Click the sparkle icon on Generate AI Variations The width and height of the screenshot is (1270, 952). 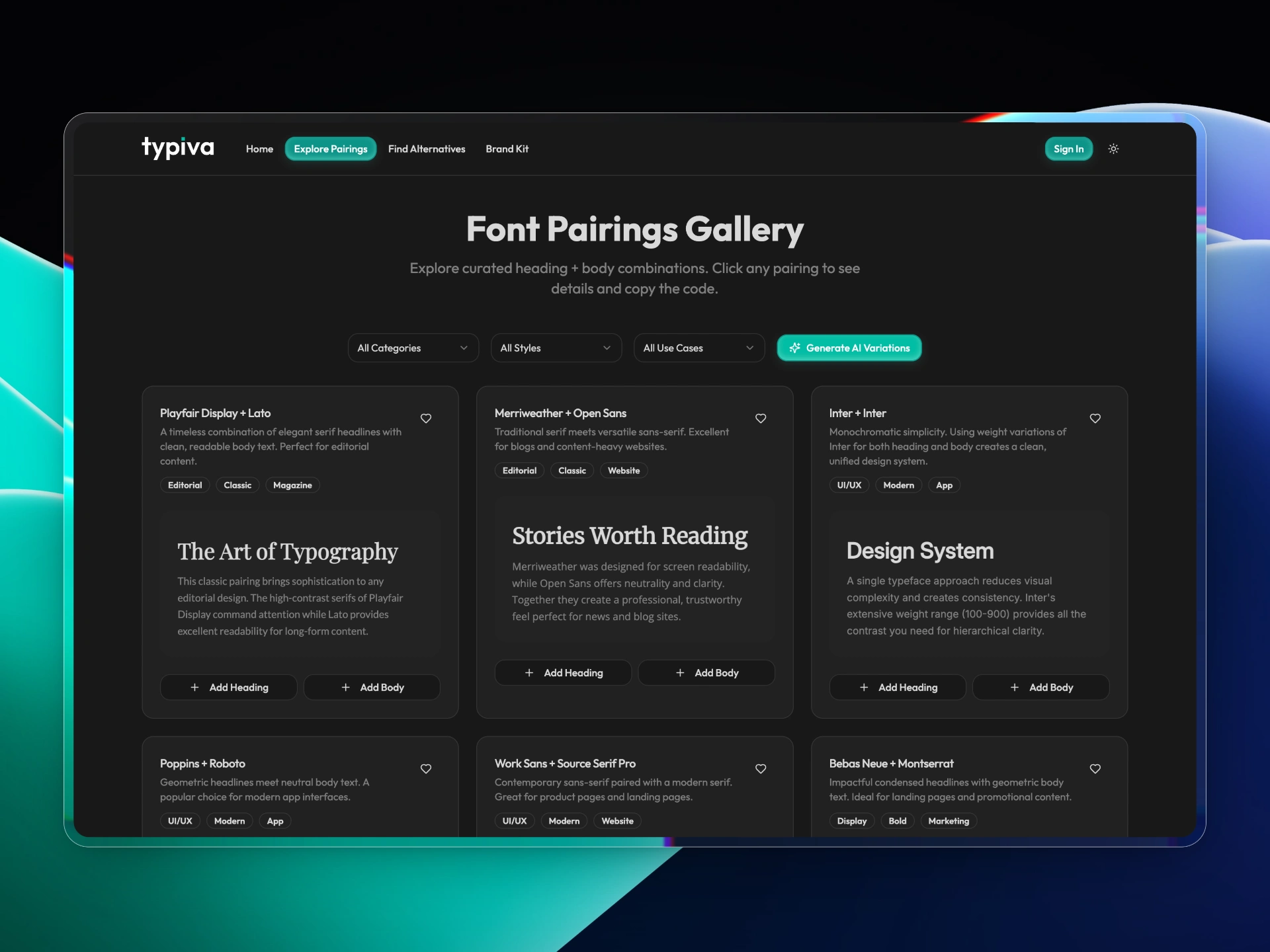point(794,348)
